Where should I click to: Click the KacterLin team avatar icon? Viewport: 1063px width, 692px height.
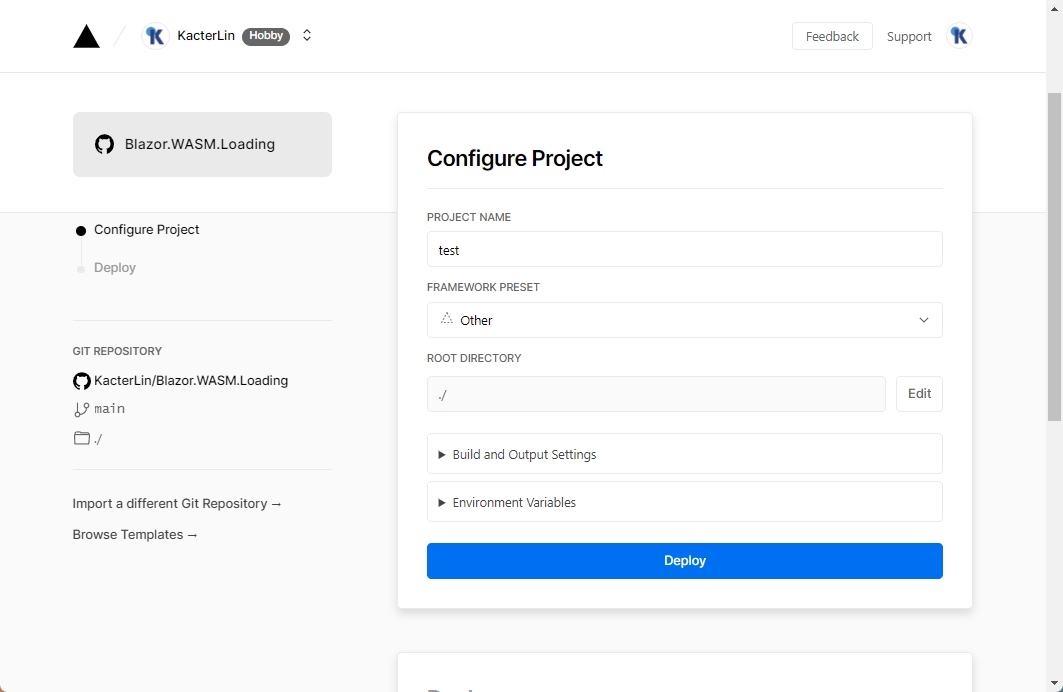(155, 36)
